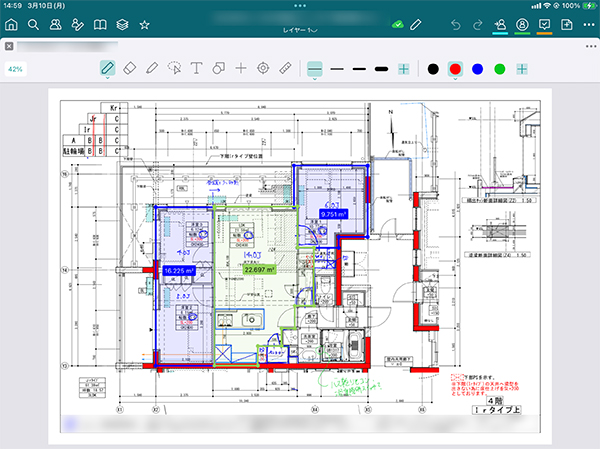Switch to the medium-thick line width
This screenshot has height=449, width=600.
(x=359, y=69)
